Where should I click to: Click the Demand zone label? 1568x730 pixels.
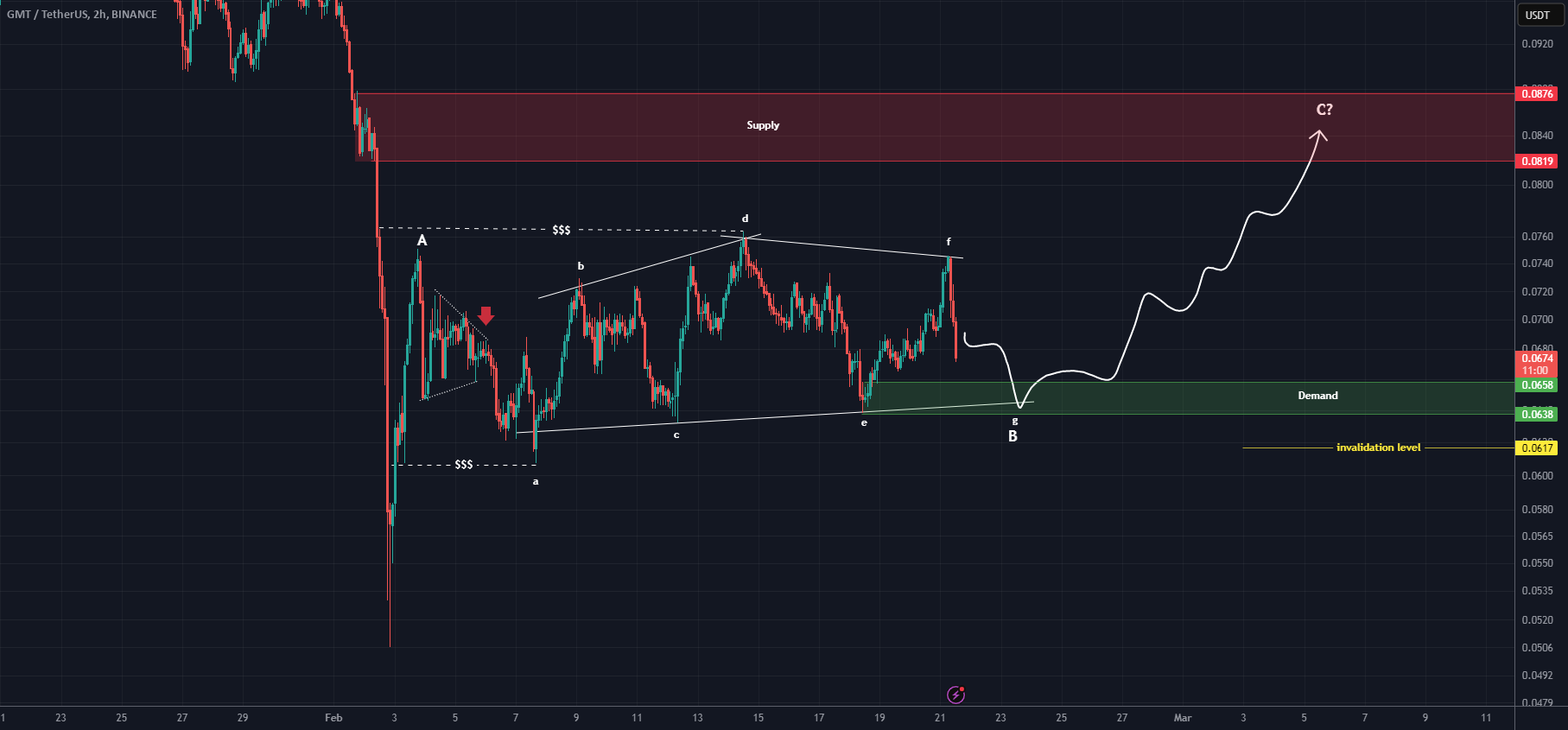click(1317, 396)
